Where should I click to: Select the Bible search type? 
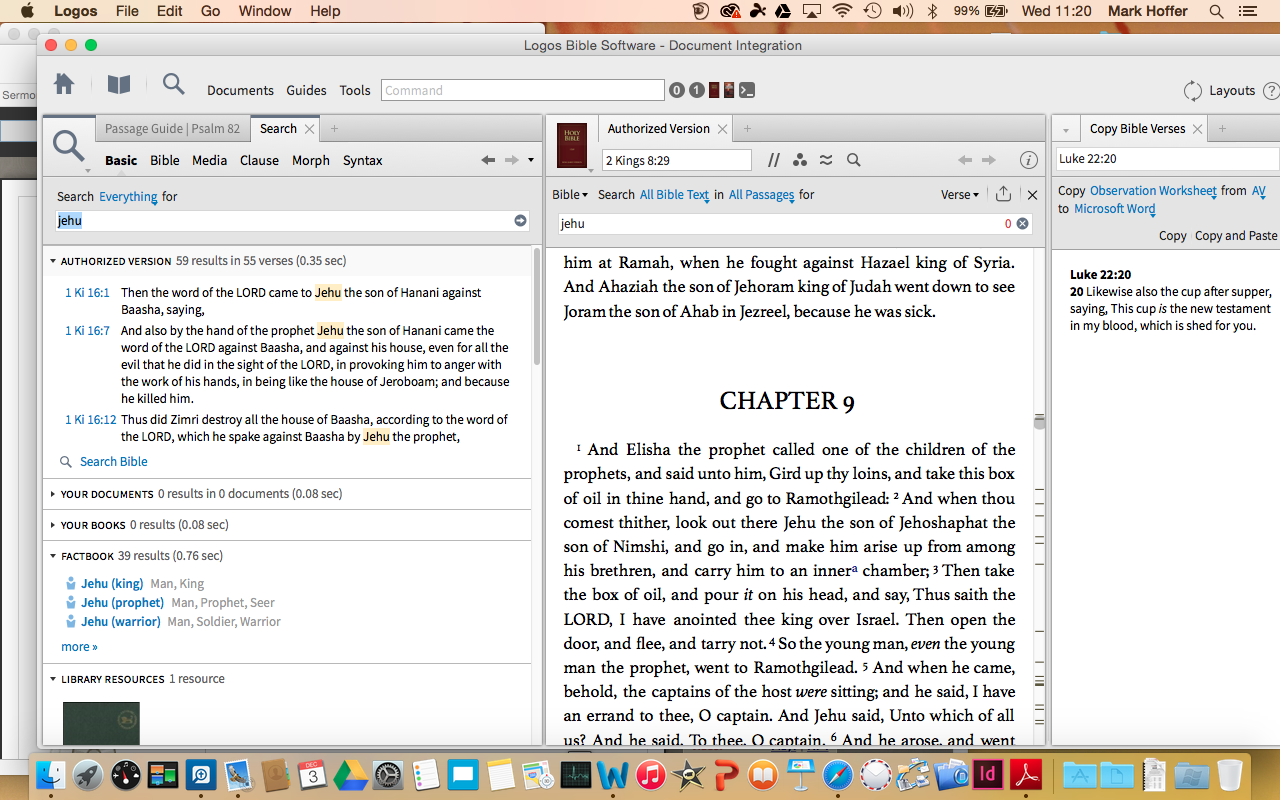tap(165, 160)
